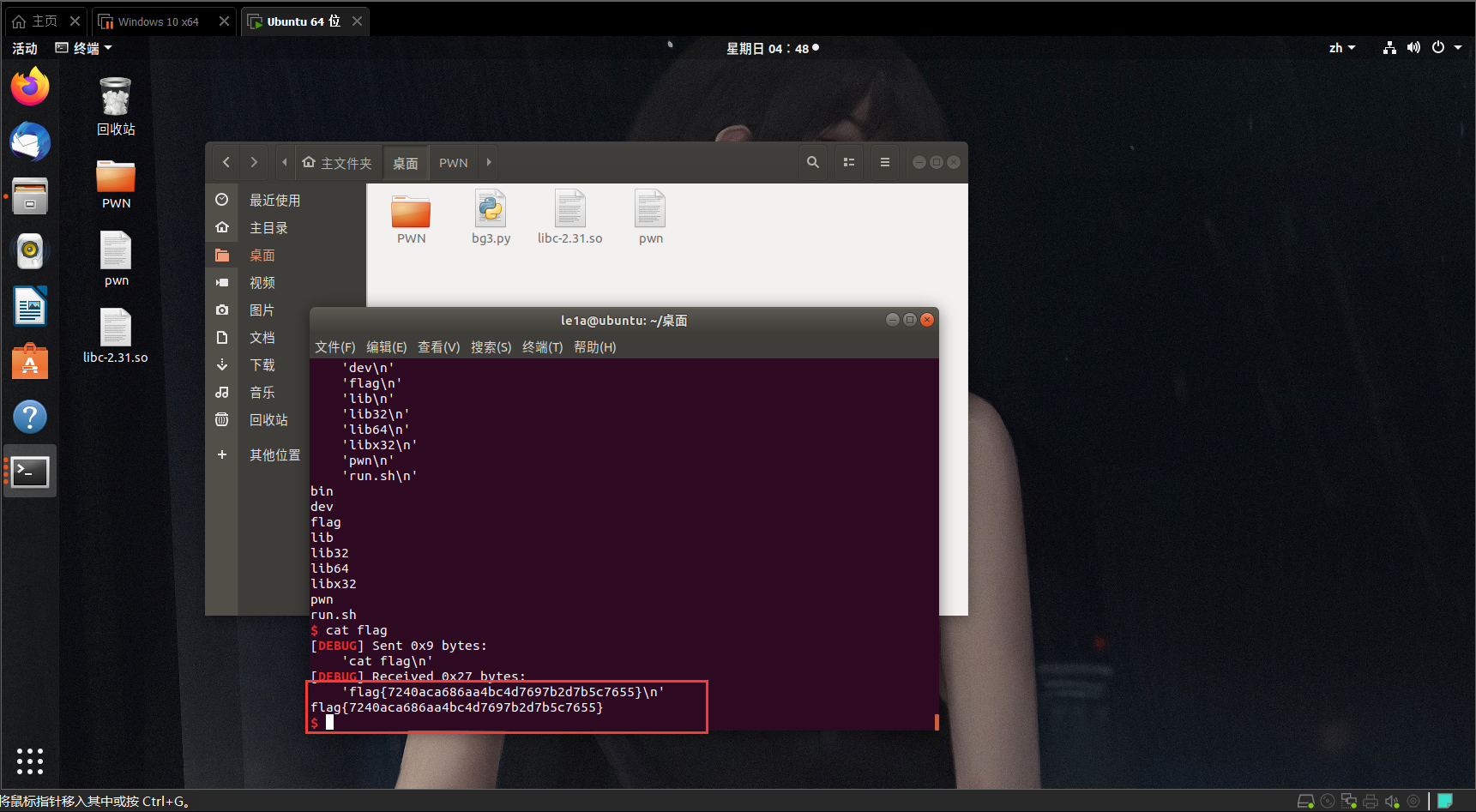Open terminal 帮助(H) menu
Viewport: 1476px width, 812px height.
[x=594, y=346]
